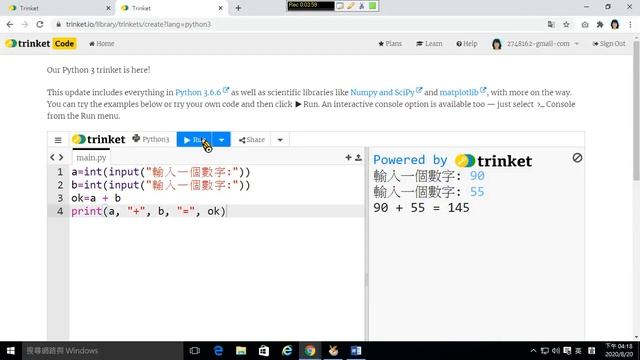The height and width of the screenshot is (360, 640).
Task: Open the matplotlib link
Action: [x=462, y=92]
